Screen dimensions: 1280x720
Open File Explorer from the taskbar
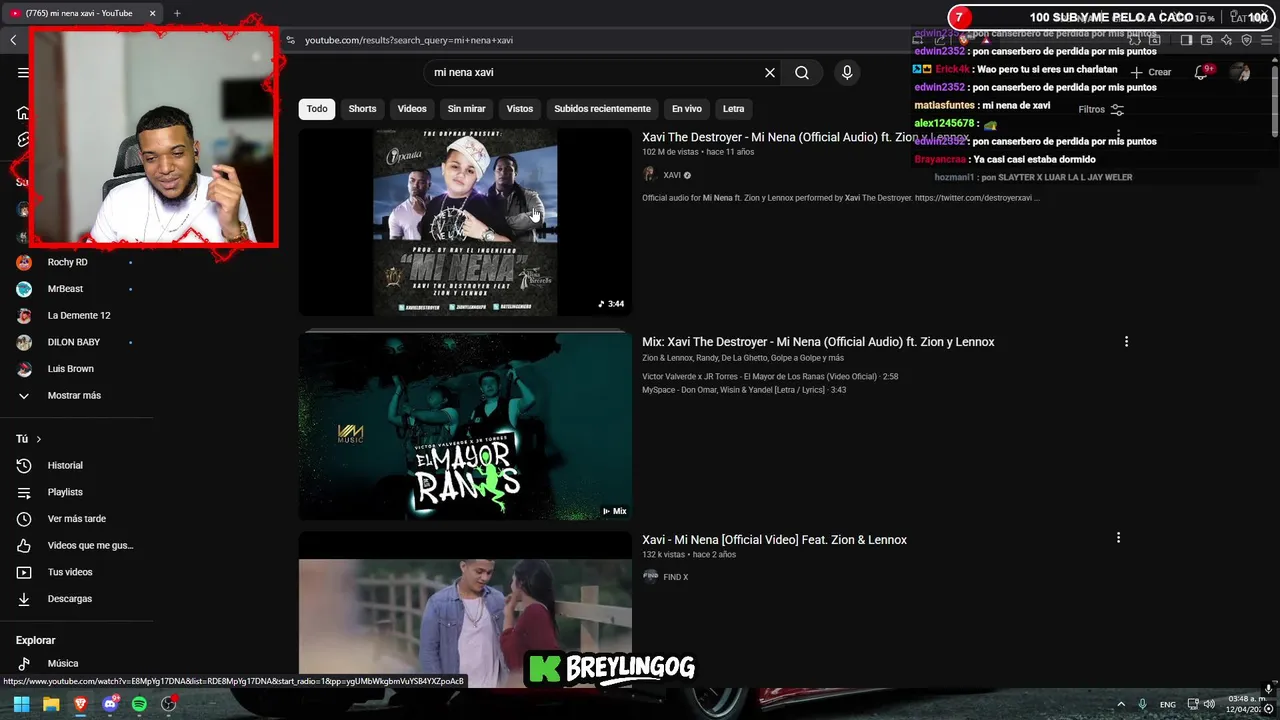tap(51, 704)
